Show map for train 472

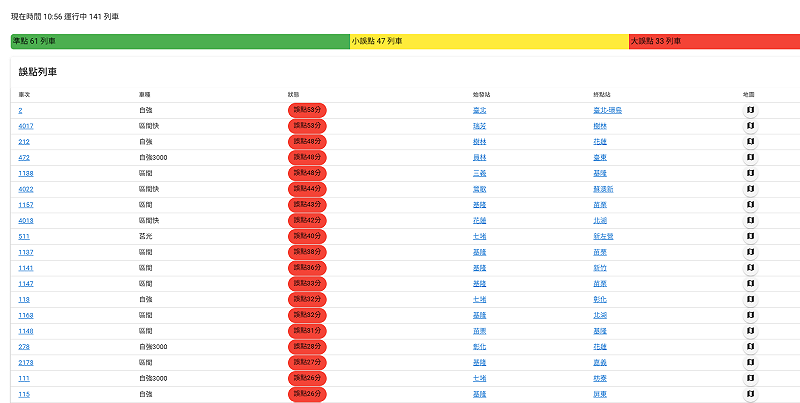point(750,157)
